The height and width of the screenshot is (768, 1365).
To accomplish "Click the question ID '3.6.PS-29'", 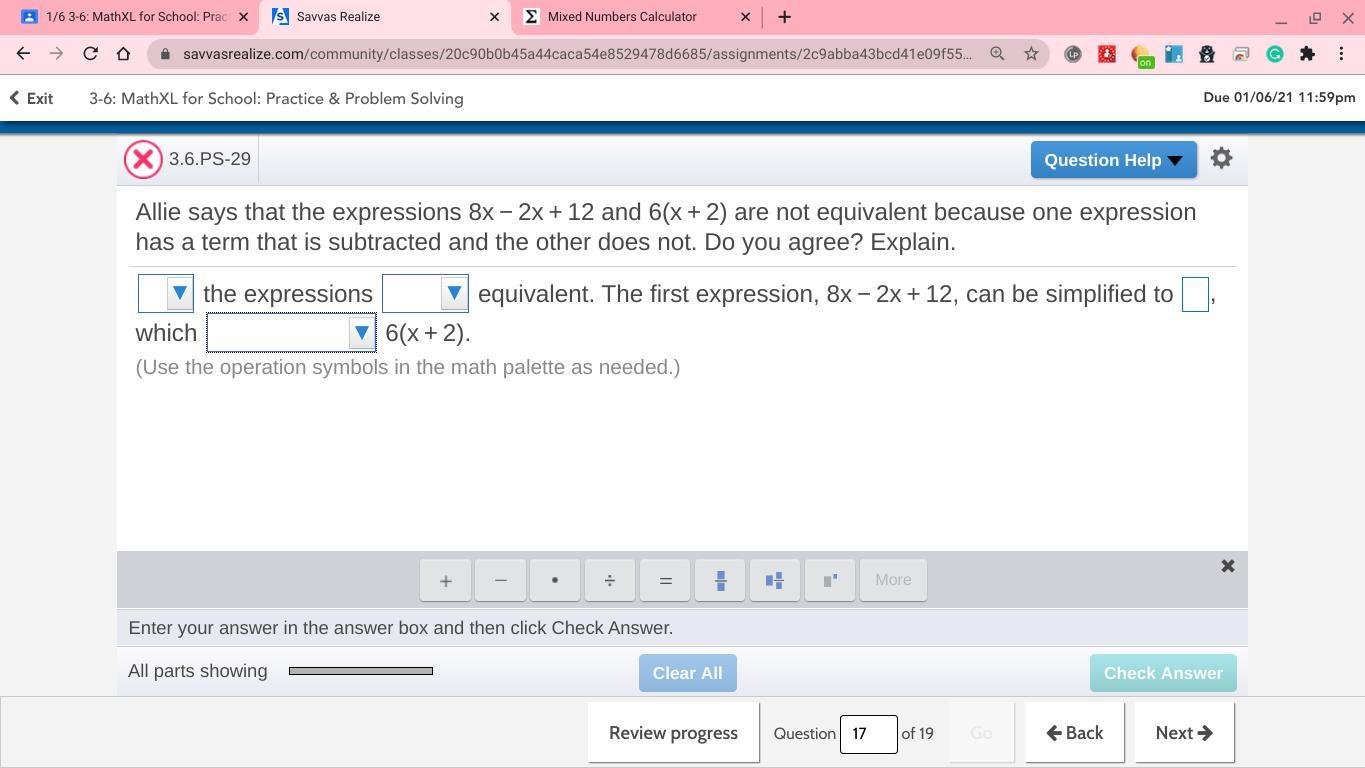I will click(210, 159).
